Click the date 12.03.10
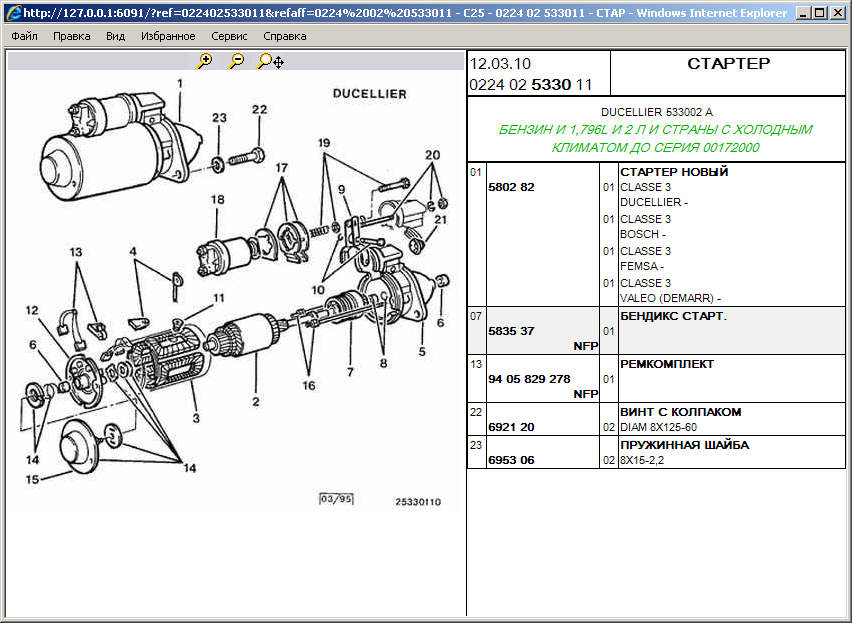 tap(500, 64)
